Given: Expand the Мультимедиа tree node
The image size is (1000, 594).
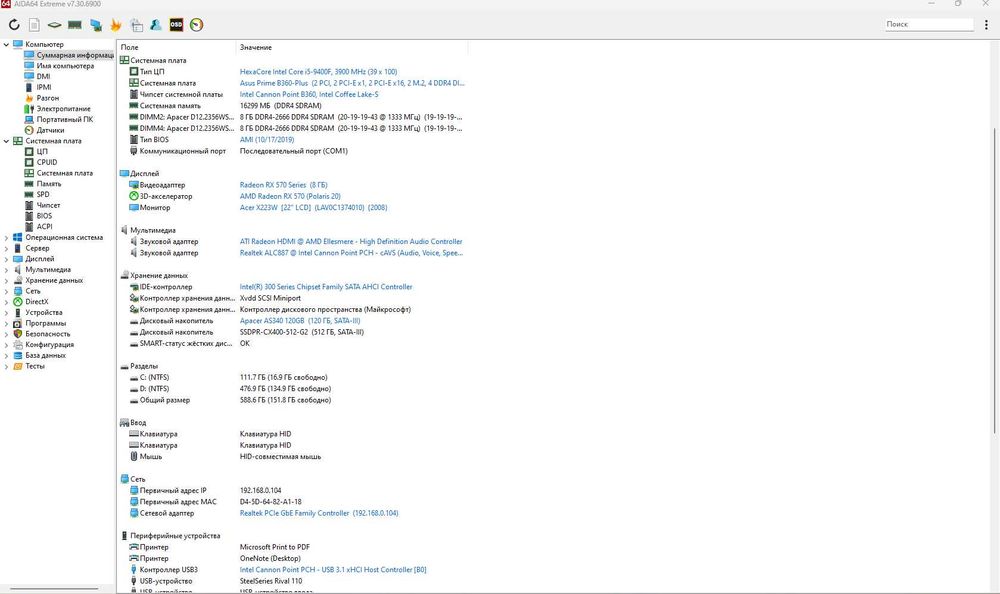Looking at the screenshot, I should (6, 270).
